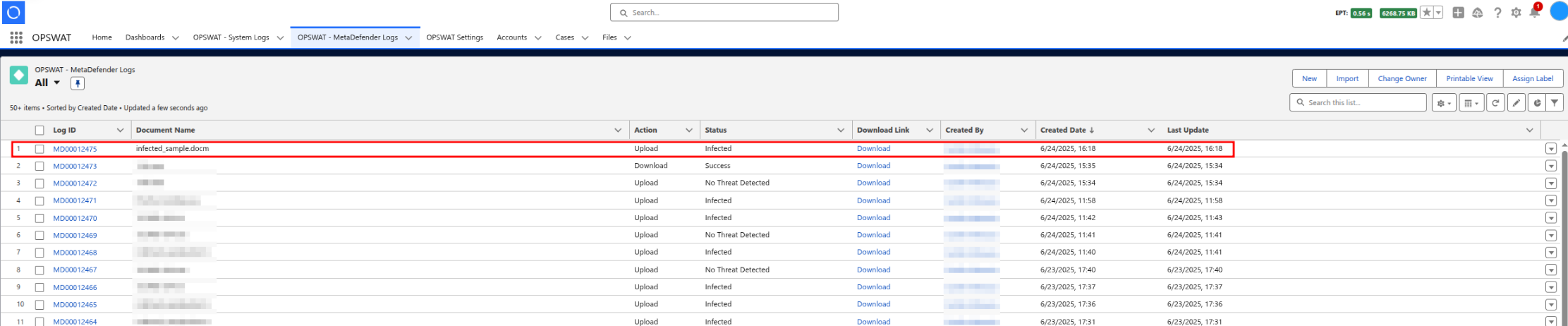Expand Accounts nav chevron
The height and width of the screenshot is (326, 1568).
click(x=538, y=38)
